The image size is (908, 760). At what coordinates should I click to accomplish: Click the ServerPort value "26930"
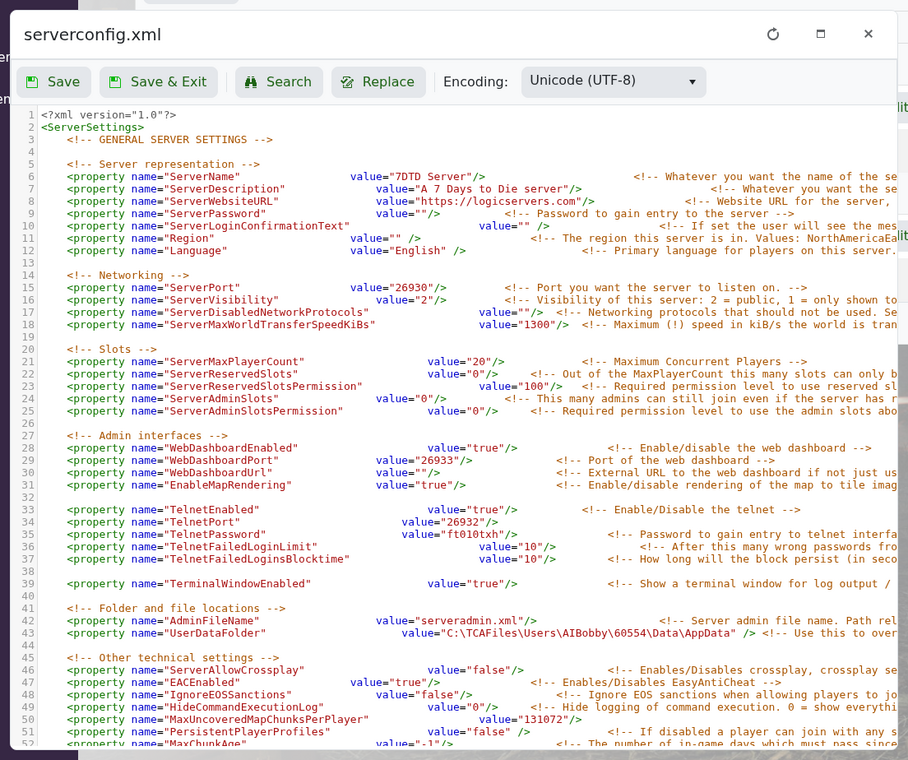pos(411,288)
